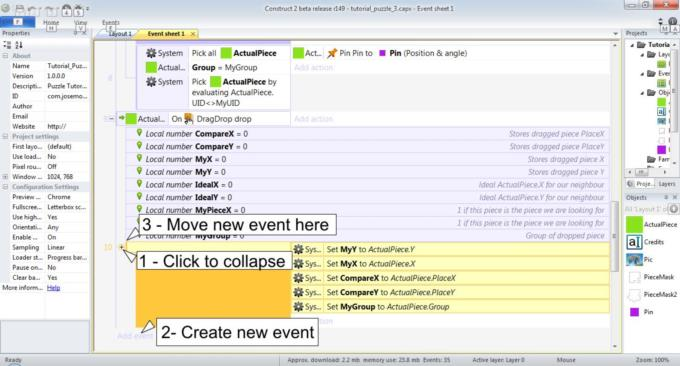Screen dimensions: 680x366
Task: Collapse the DragDrop drop event block
Action: (x=111, y=118)
